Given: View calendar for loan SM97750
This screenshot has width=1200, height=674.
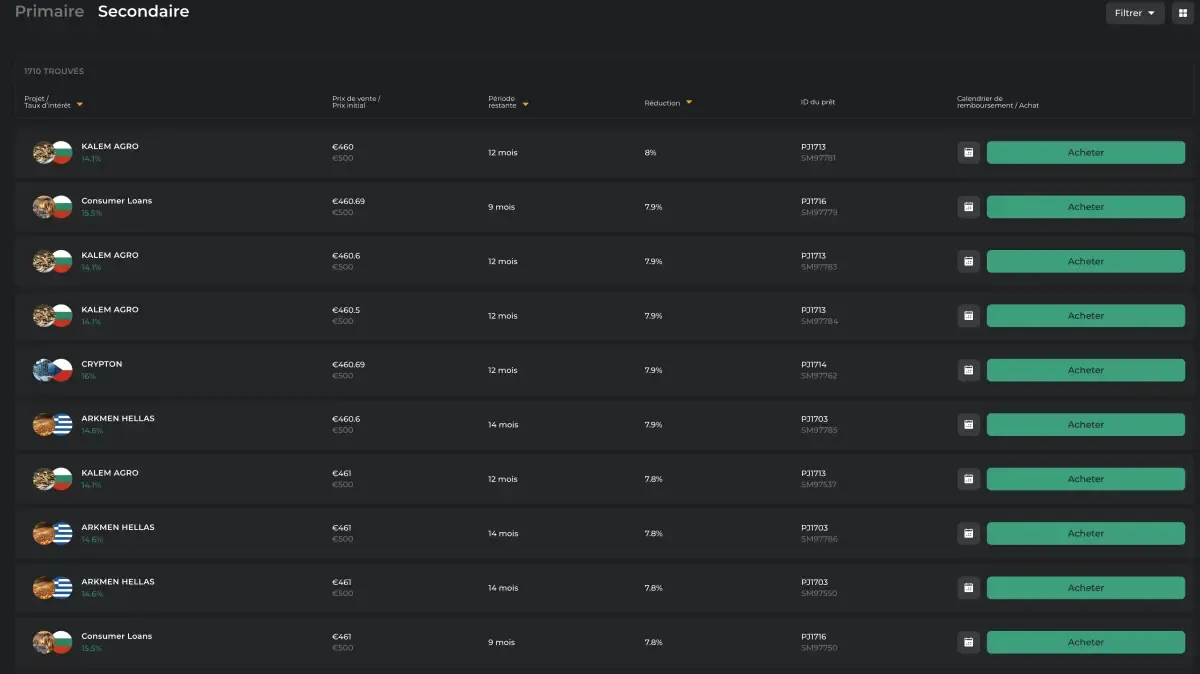Looking at the screenshot, I should click(968, 642).
